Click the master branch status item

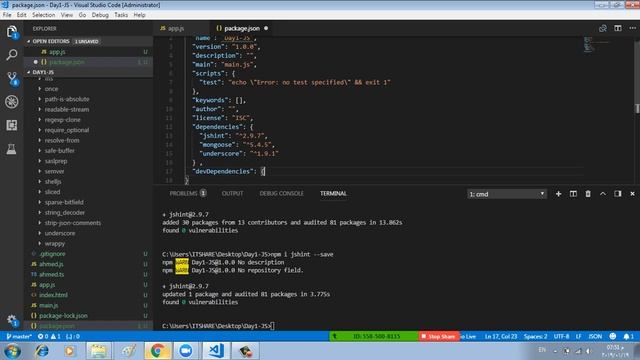click(19, 336)
